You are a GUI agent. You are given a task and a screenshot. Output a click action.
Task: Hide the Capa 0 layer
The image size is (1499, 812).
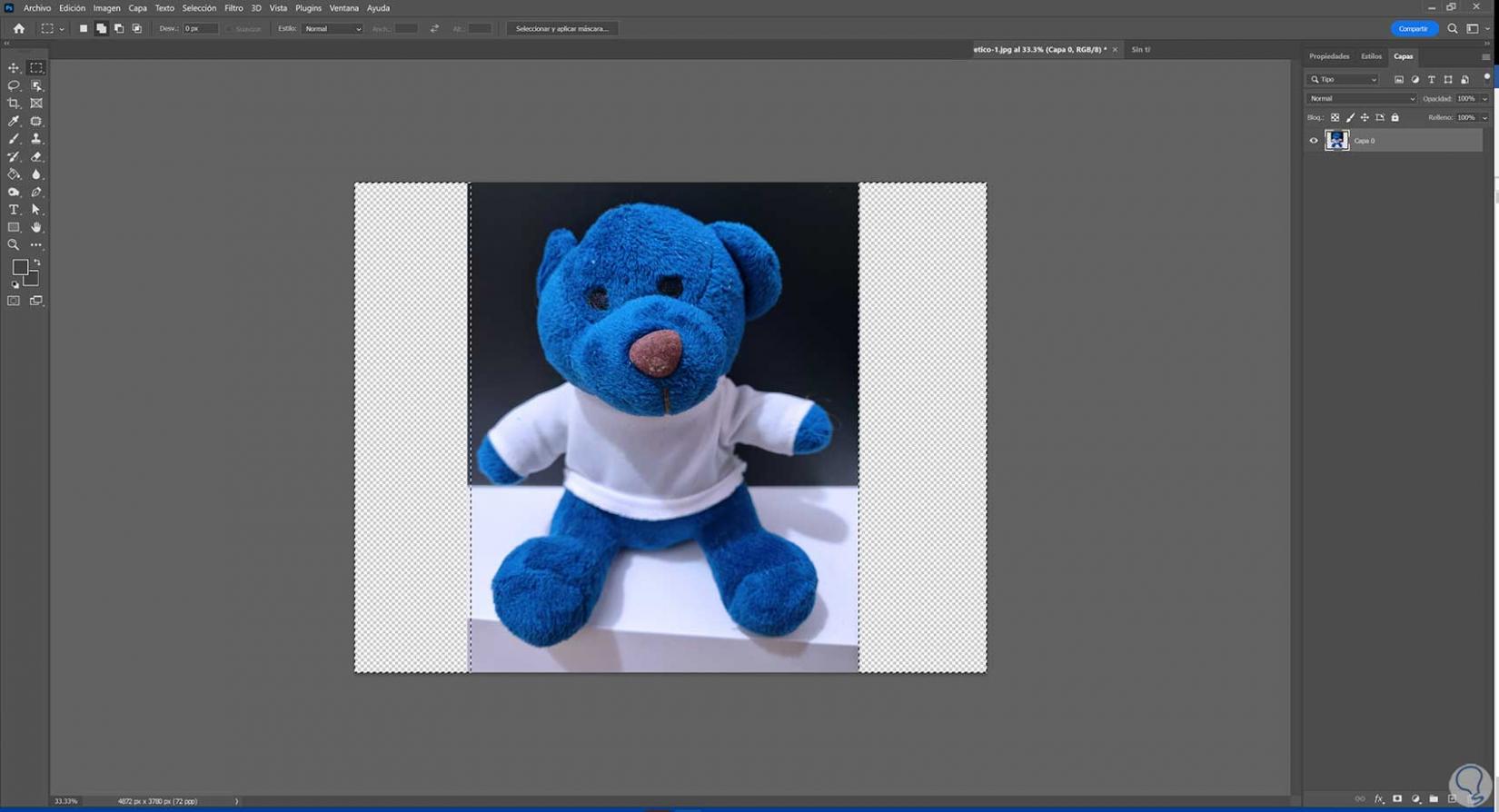pos(1314,141)
